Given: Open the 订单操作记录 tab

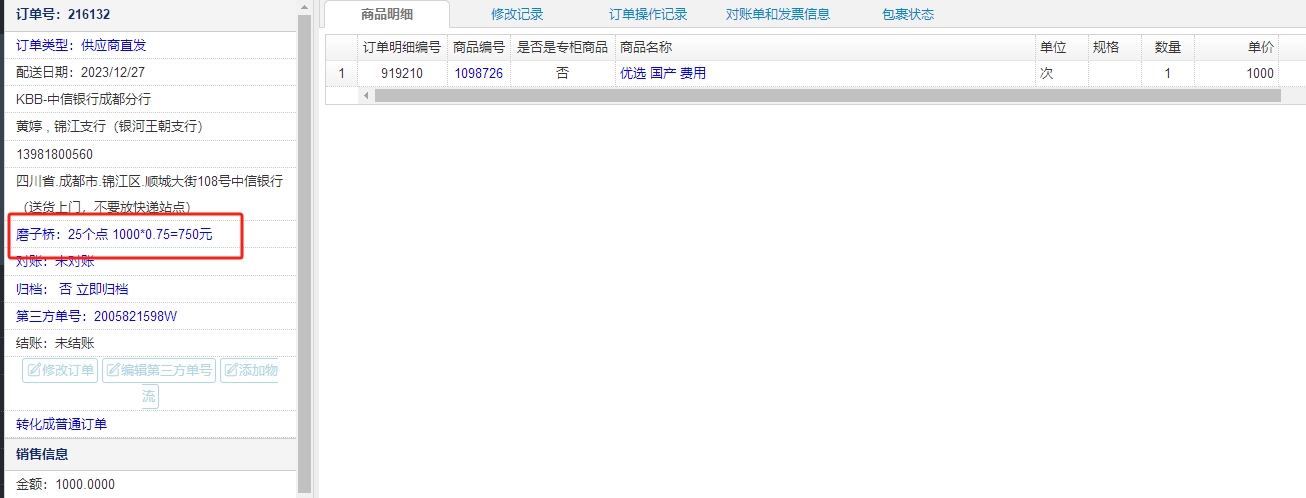Looking at the screenshot, I should click(648, 14).
